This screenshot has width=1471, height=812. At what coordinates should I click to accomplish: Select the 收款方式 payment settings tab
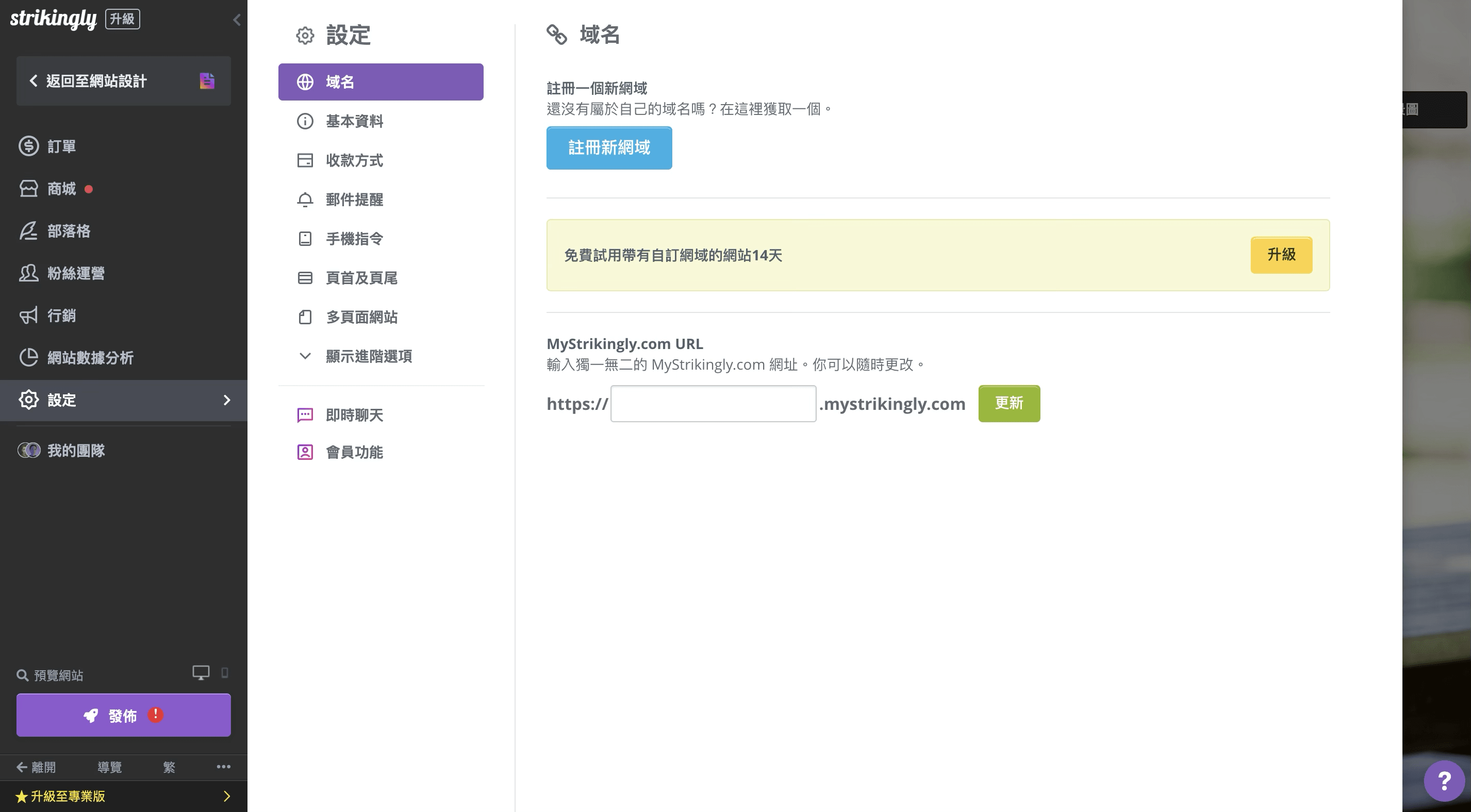[x=354, y=160]
